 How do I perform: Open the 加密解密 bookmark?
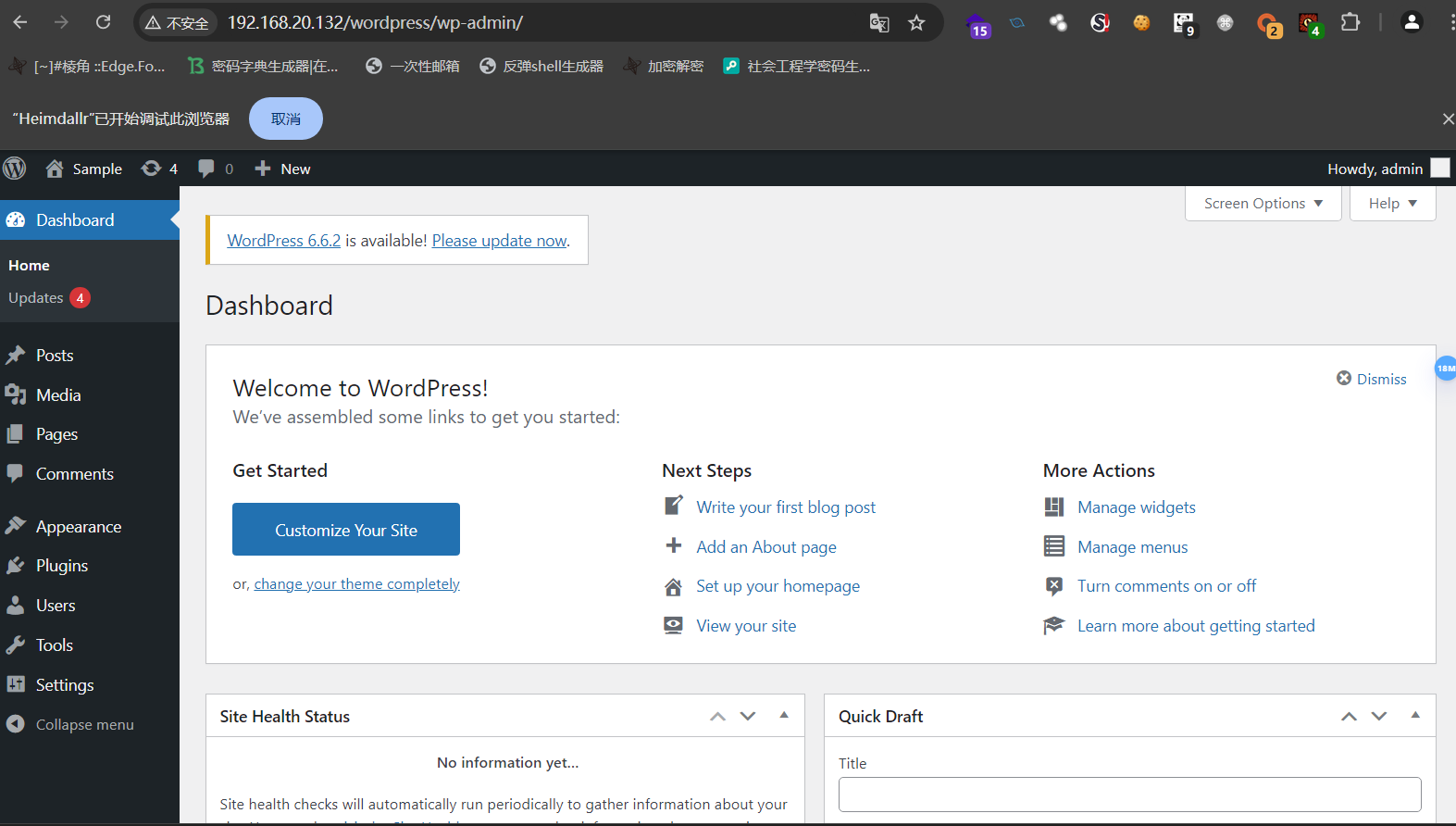pos(664,67)
